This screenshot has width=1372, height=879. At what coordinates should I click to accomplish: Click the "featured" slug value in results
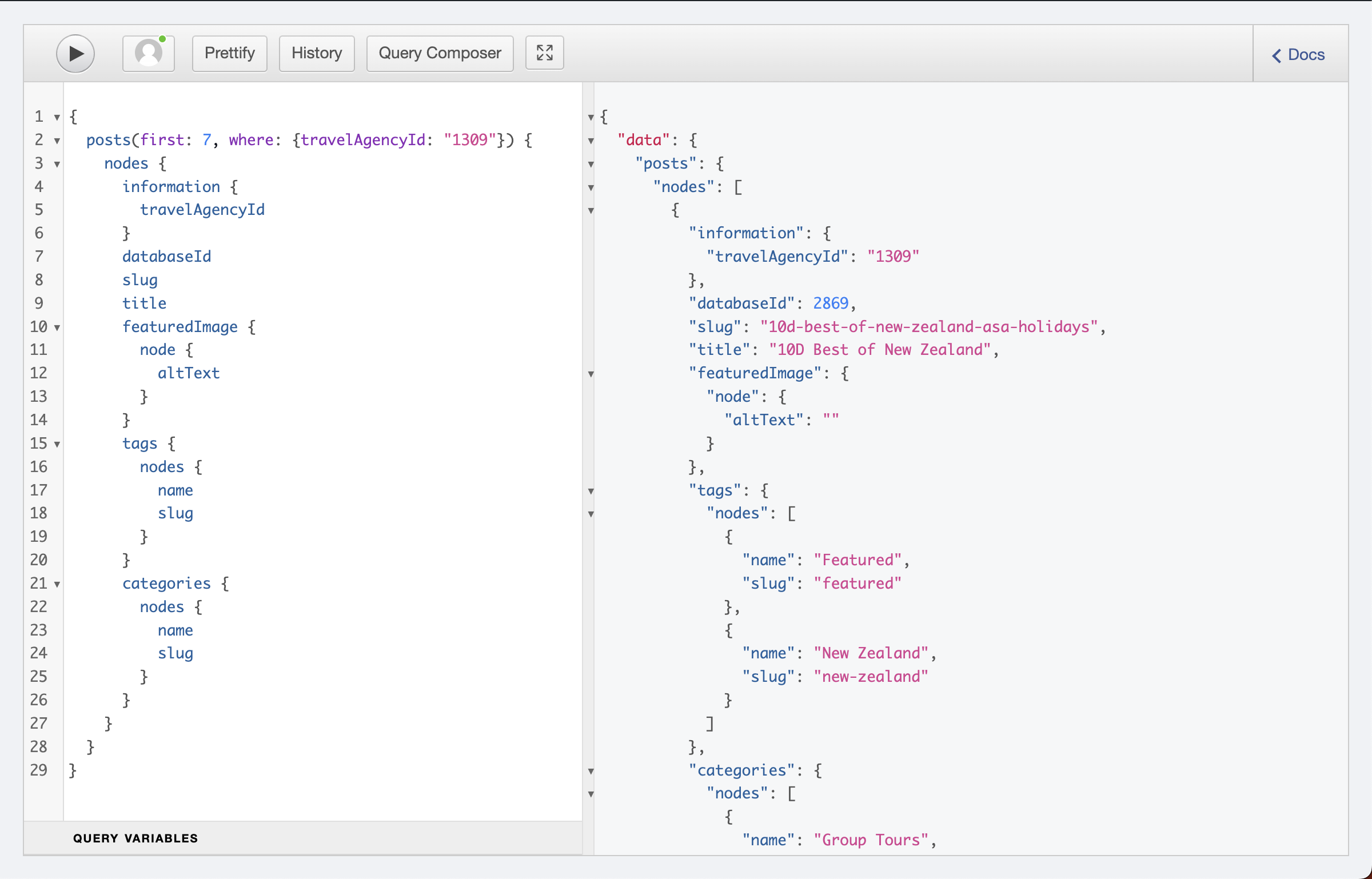pyautogui.click(x=857, y=584)
